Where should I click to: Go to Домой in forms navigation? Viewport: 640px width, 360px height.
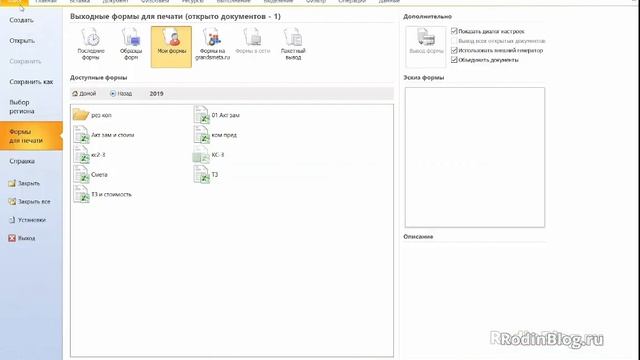[84, 93]
